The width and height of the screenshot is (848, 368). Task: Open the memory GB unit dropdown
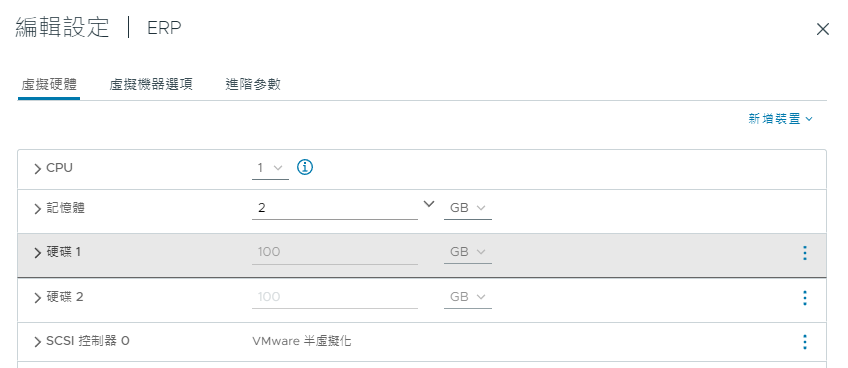point(468,208)
